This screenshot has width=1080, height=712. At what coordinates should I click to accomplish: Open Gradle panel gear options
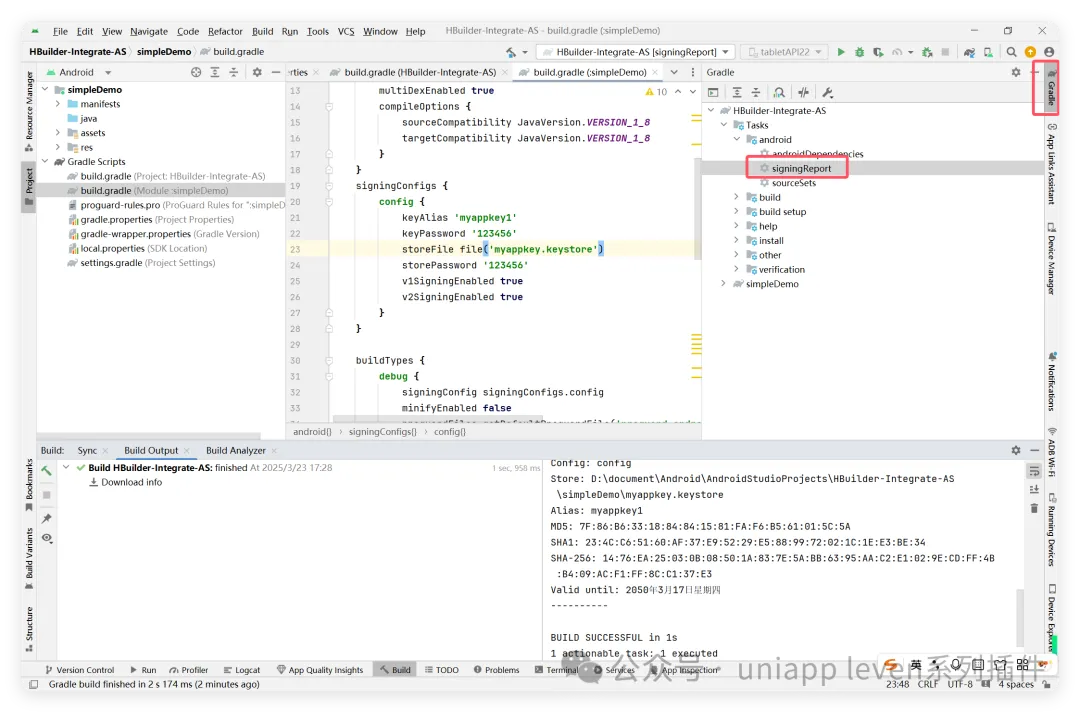1016,72
